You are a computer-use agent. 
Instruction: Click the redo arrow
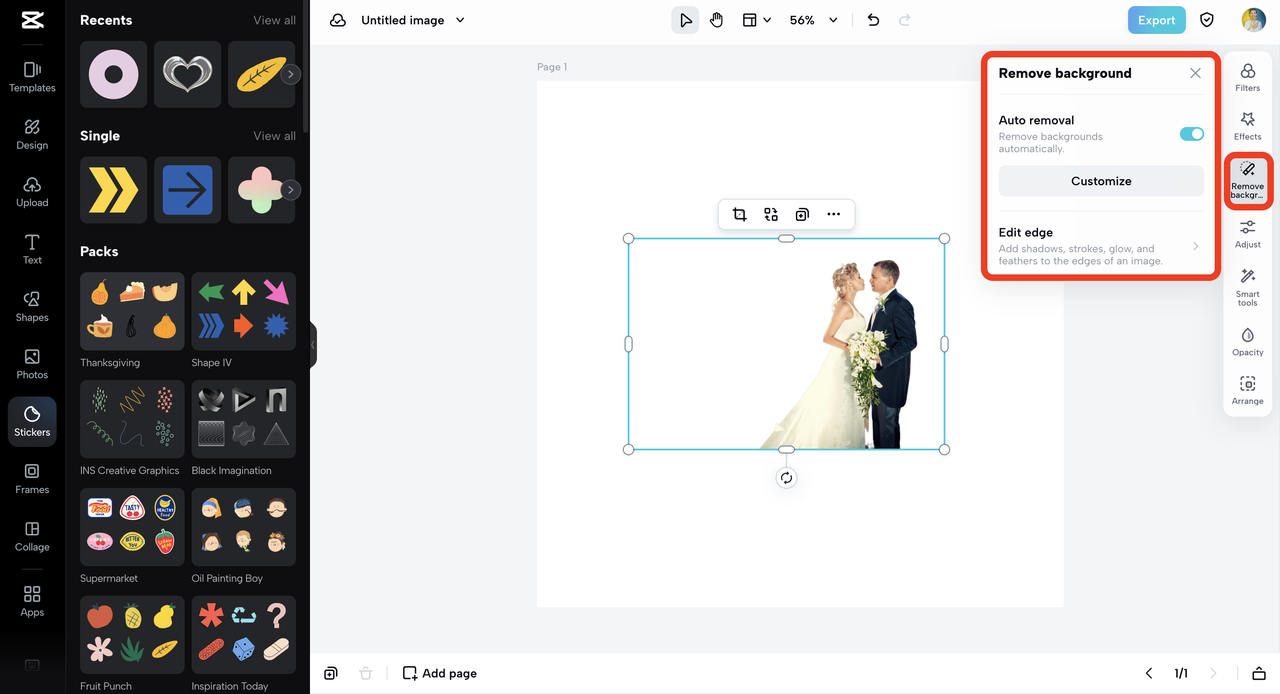pyautogui.click(x=905, y=20)
